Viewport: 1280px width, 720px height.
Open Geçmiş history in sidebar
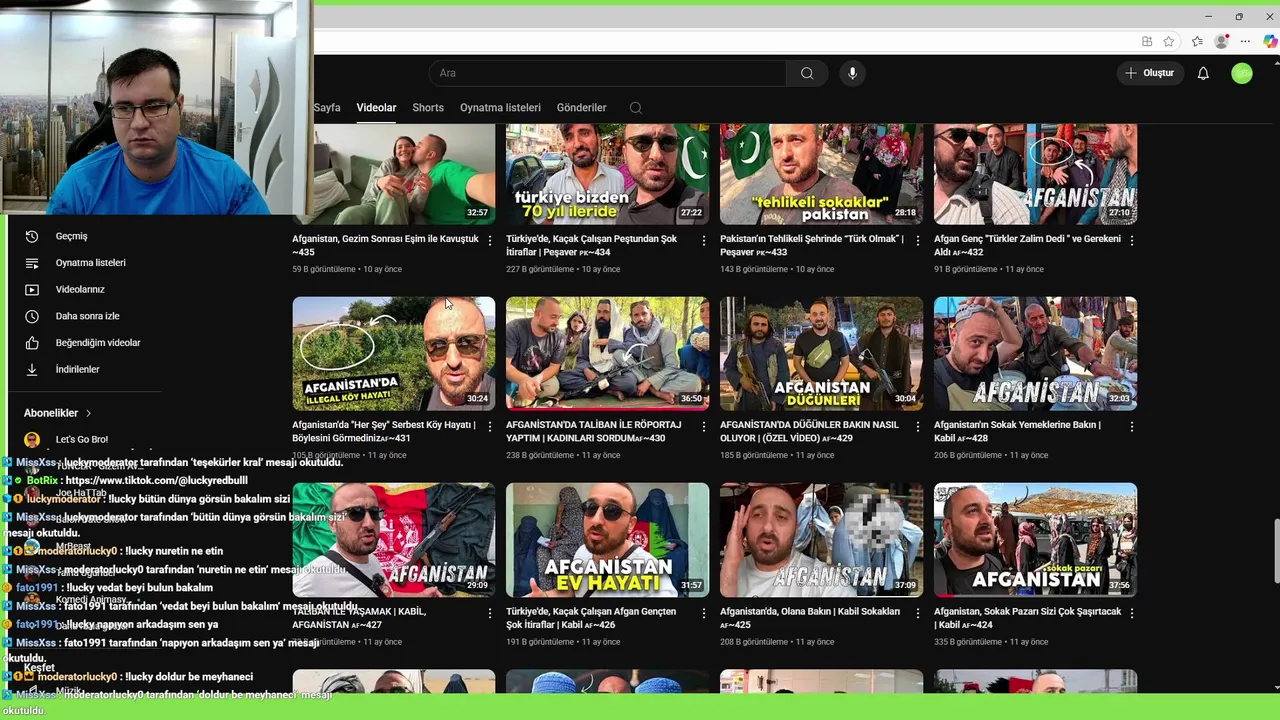click(72, 236)
